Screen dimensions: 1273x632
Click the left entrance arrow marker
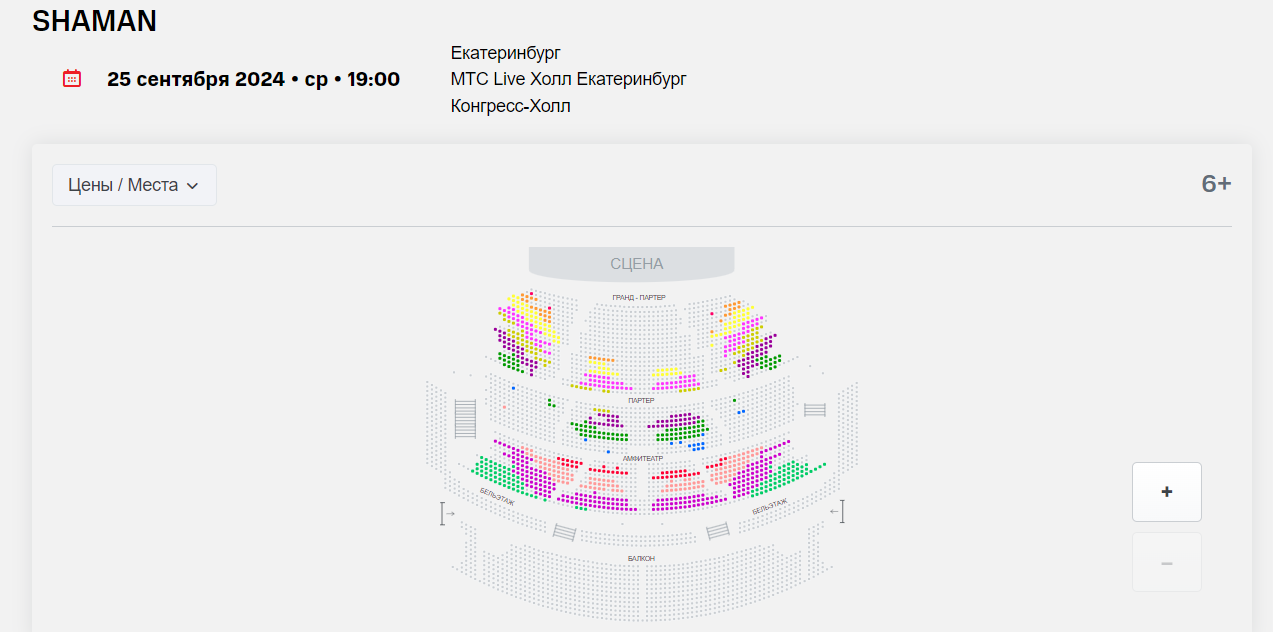[446, 513]
